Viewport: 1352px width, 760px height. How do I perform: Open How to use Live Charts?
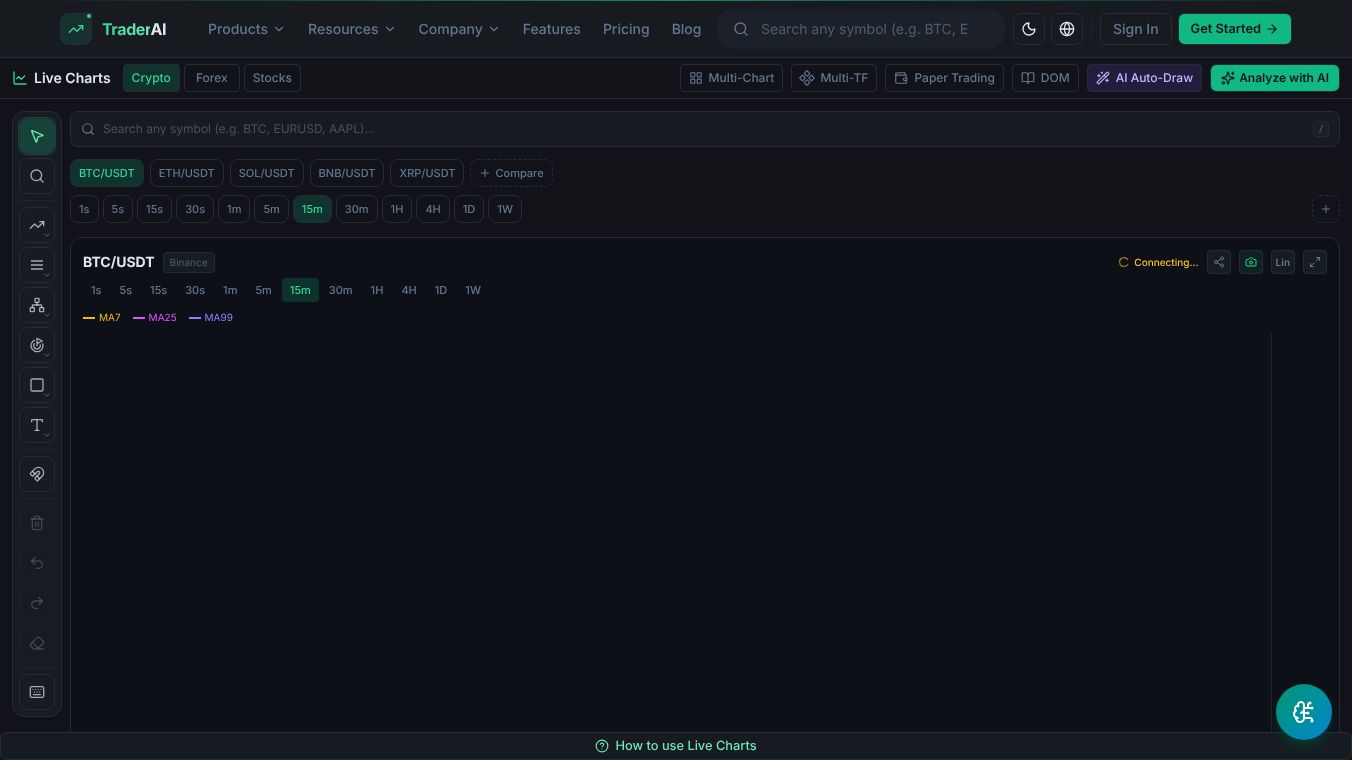pyautogui.click(x=676, y=746)
